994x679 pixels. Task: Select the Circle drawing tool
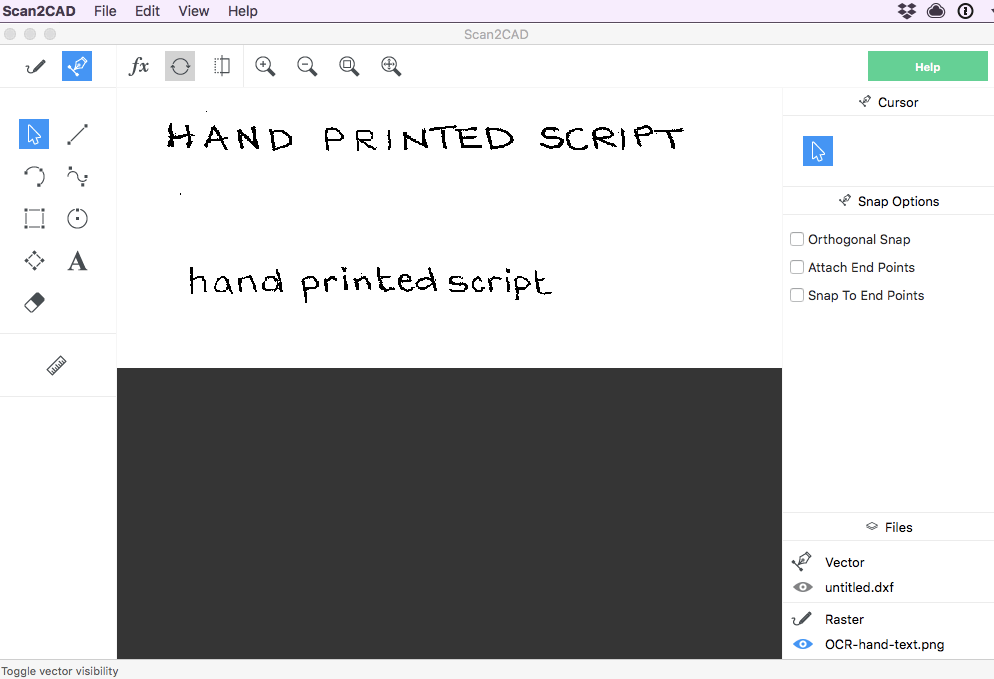click(x=77, y=218)
